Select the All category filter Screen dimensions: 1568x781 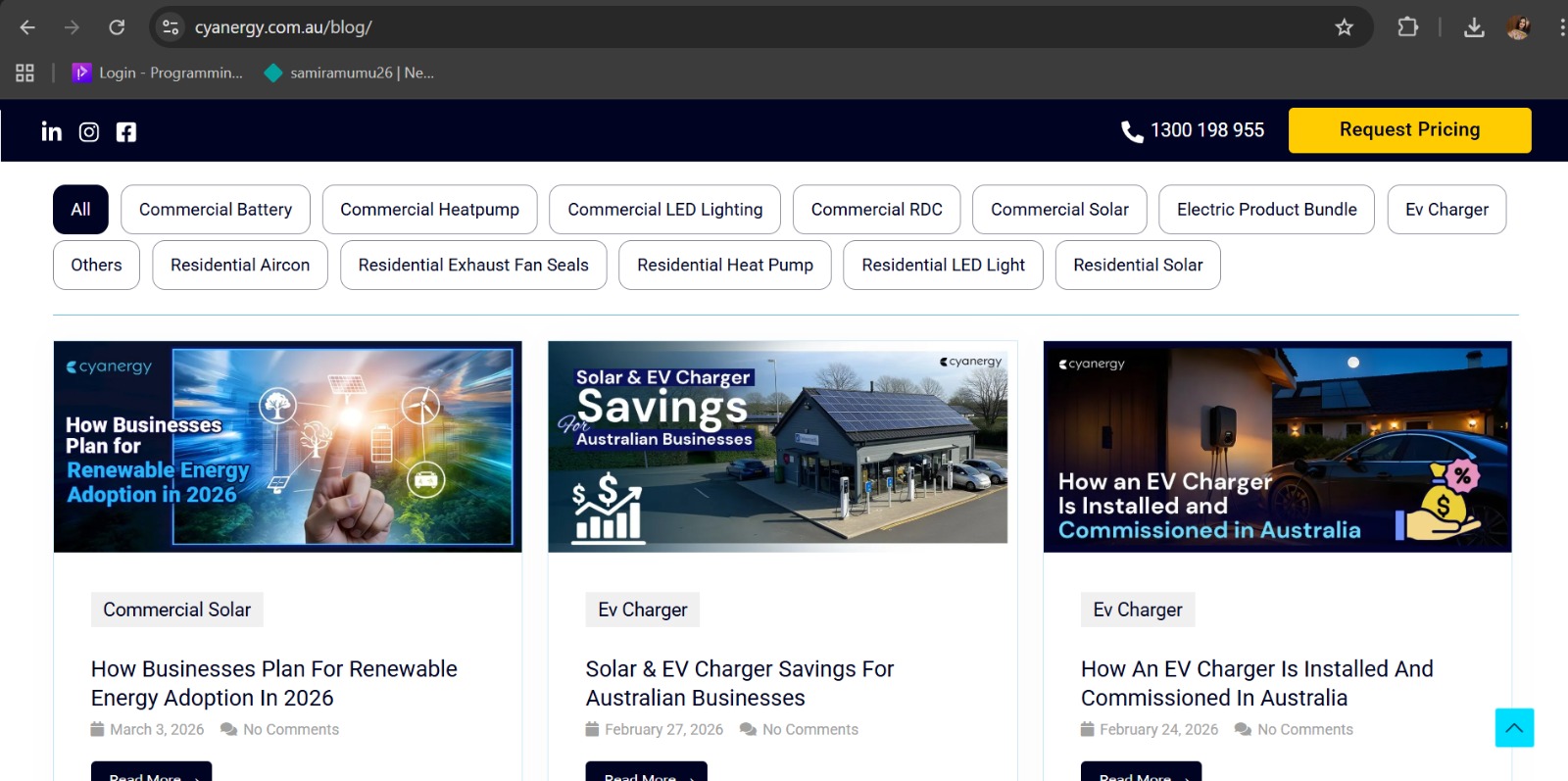coord(80,210)
